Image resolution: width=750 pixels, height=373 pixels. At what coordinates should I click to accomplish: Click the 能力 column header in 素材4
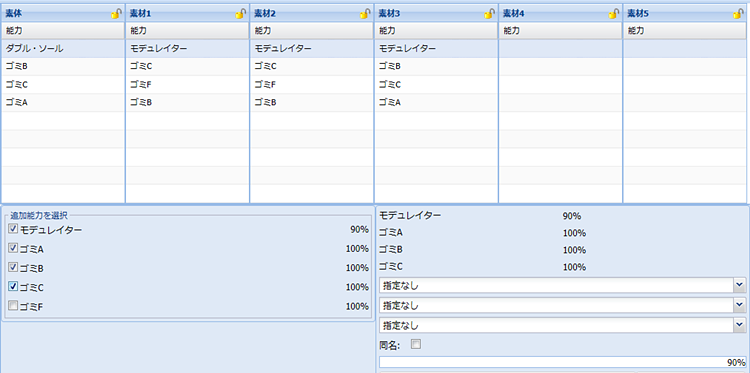pyautogui.click(x=560, y=31)
